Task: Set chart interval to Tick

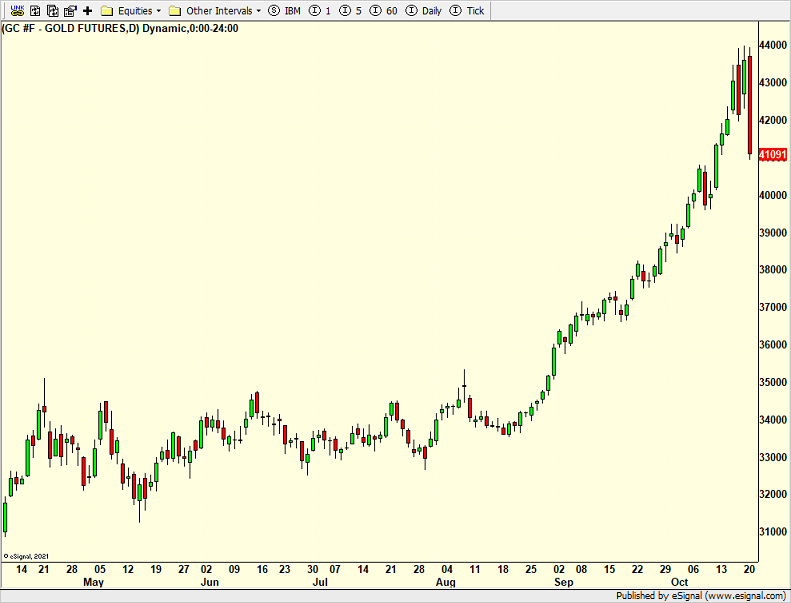Action: pyautogui.click(x=468, y=10)
